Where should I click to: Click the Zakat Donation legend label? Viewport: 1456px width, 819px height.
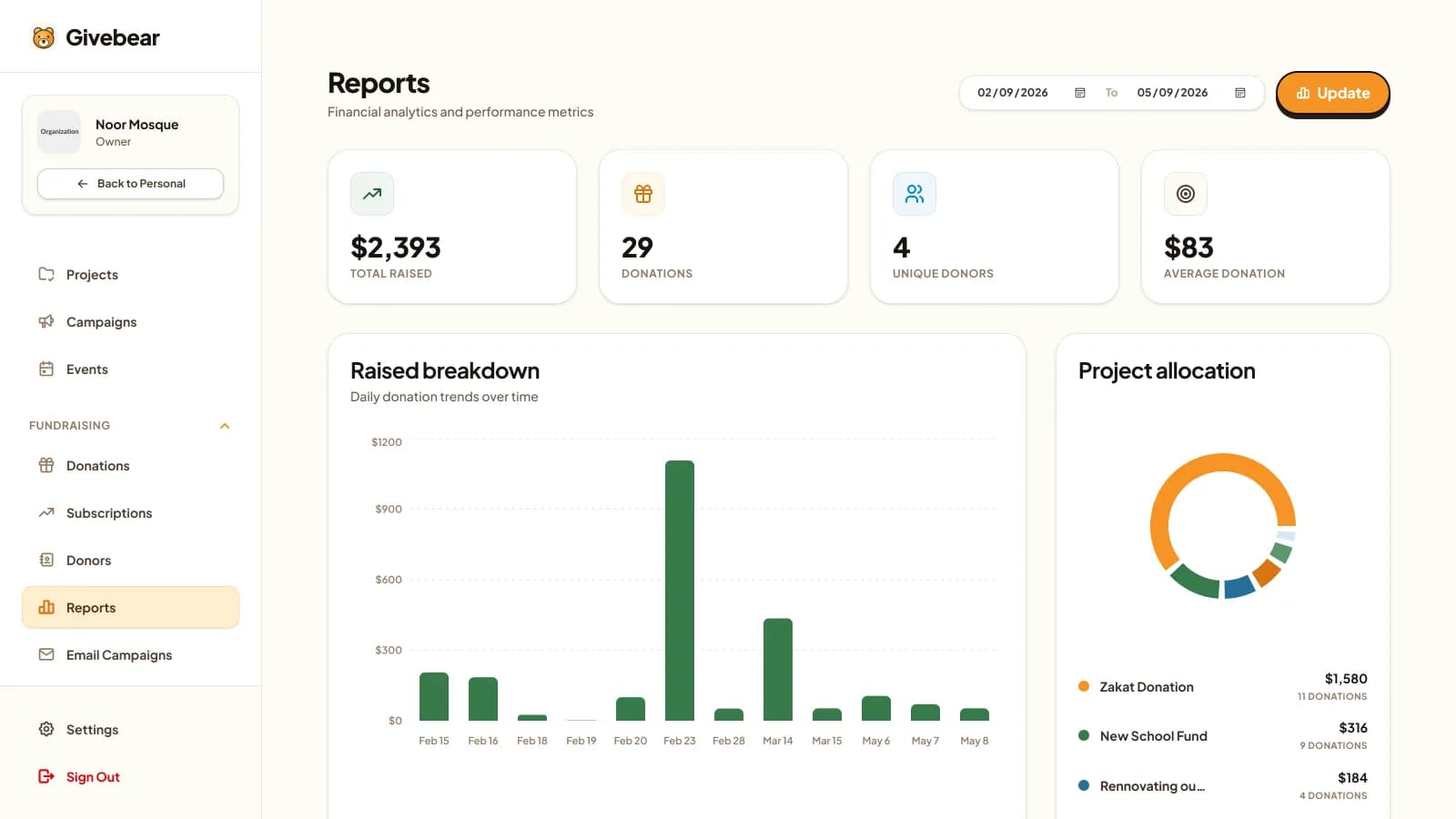click(1147, 687)
